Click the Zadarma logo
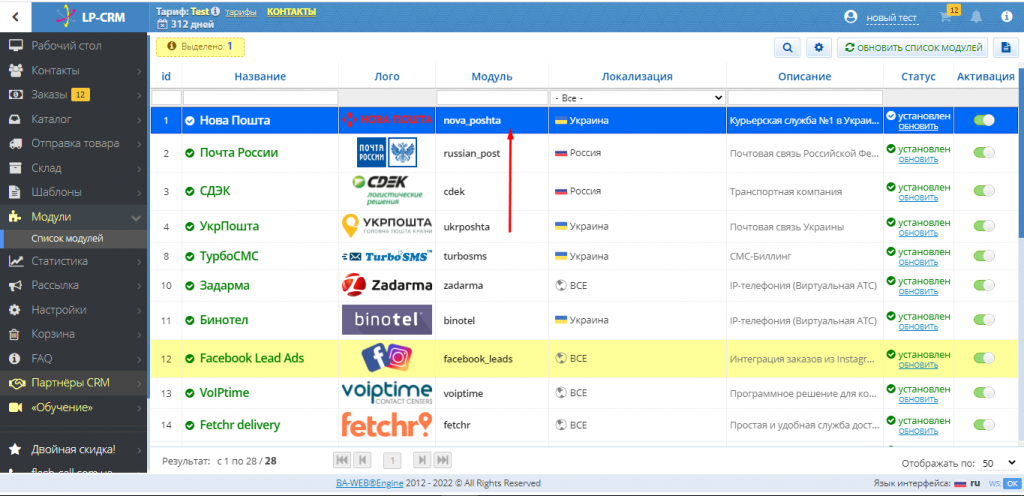The height and width of the screenshot is (496, 1024). click(x=387, y=285)
